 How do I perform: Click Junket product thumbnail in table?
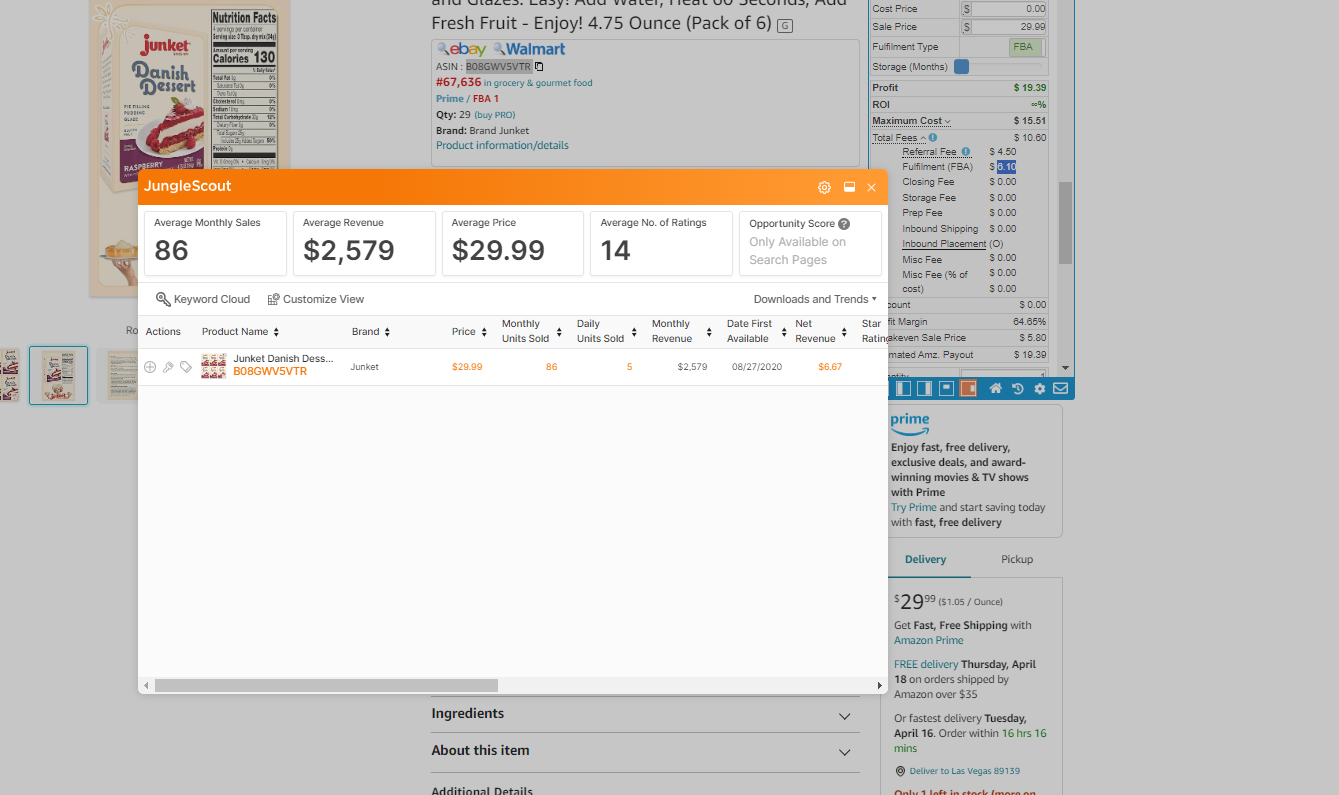click(214, 366)
